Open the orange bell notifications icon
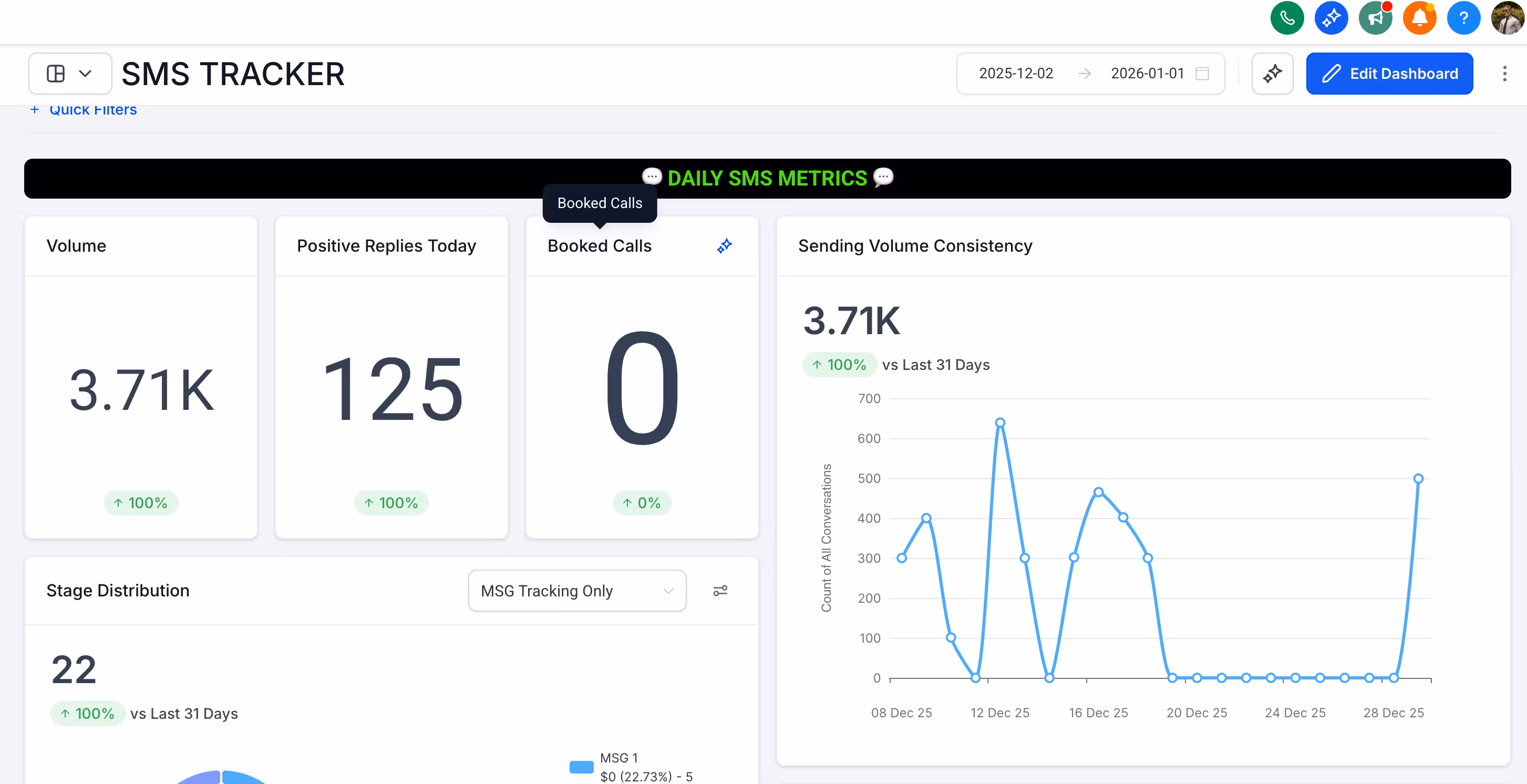Image resolution: width=1527 pixels, height=784 pixels. point(1419,18)
